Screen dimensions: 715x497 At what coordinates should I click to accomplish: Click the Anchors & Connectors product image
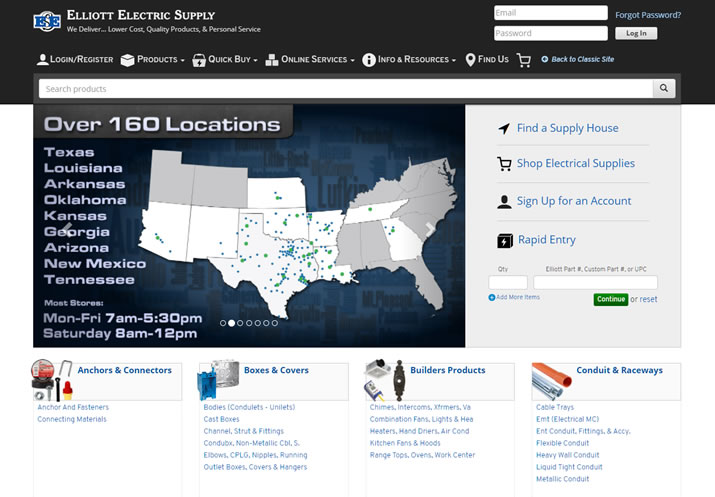pyautogui.click(x=52, y=380)
